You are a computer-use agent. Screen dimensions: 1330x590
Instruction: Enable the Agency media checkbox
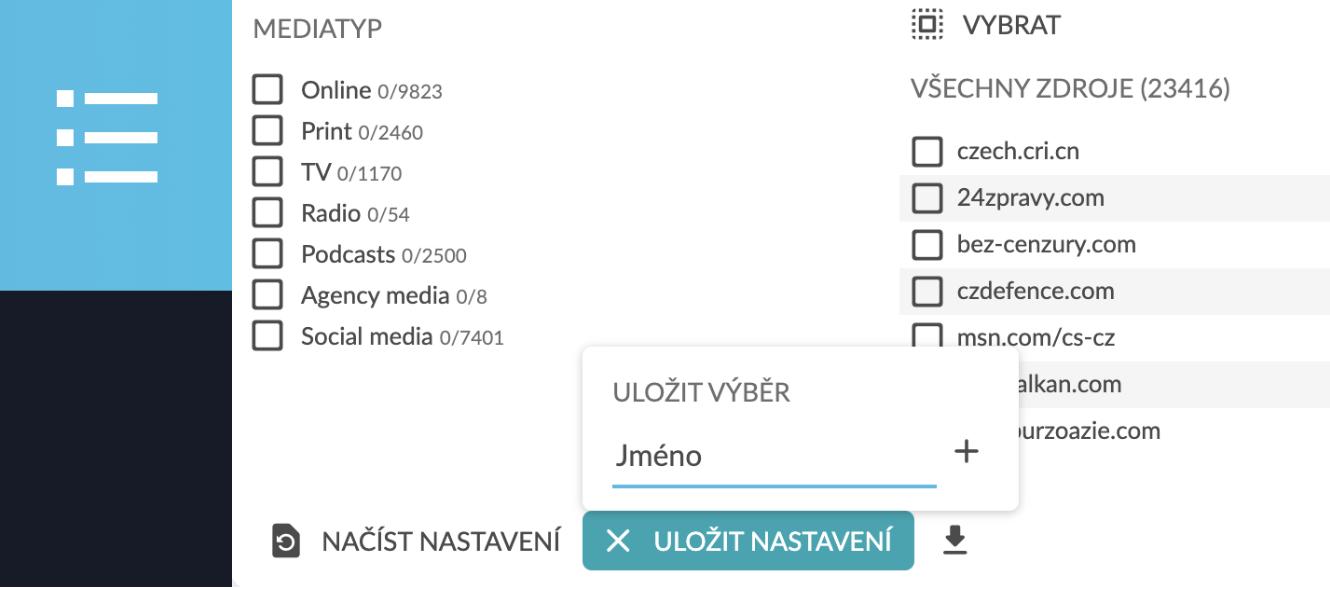pyautogui.click(x=267, y=295)
